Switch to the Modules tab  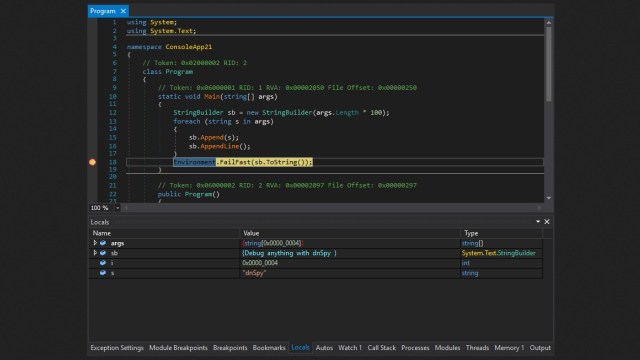click(x=447, y=348)
